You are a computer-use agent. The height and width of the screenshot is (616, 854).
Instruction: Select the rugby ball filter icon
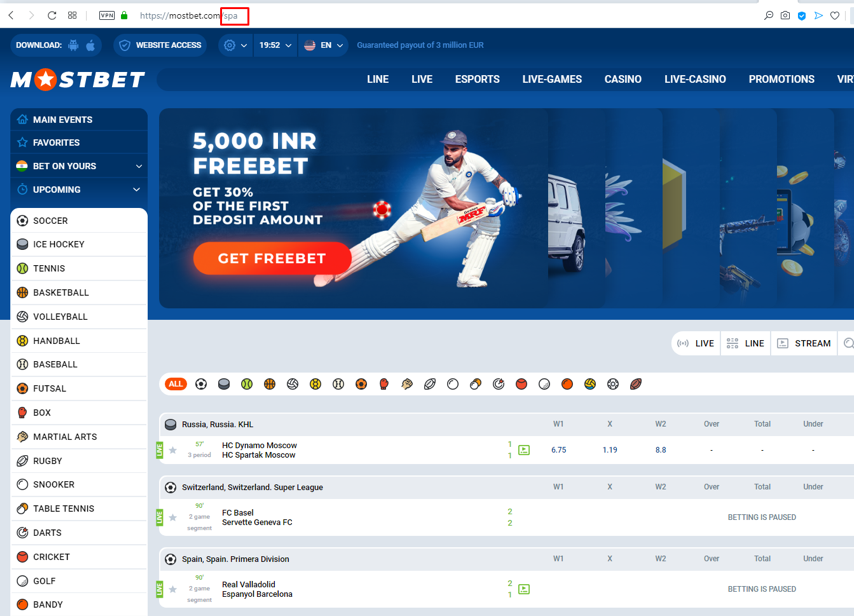pyautogui.click(x=430, y=384)
